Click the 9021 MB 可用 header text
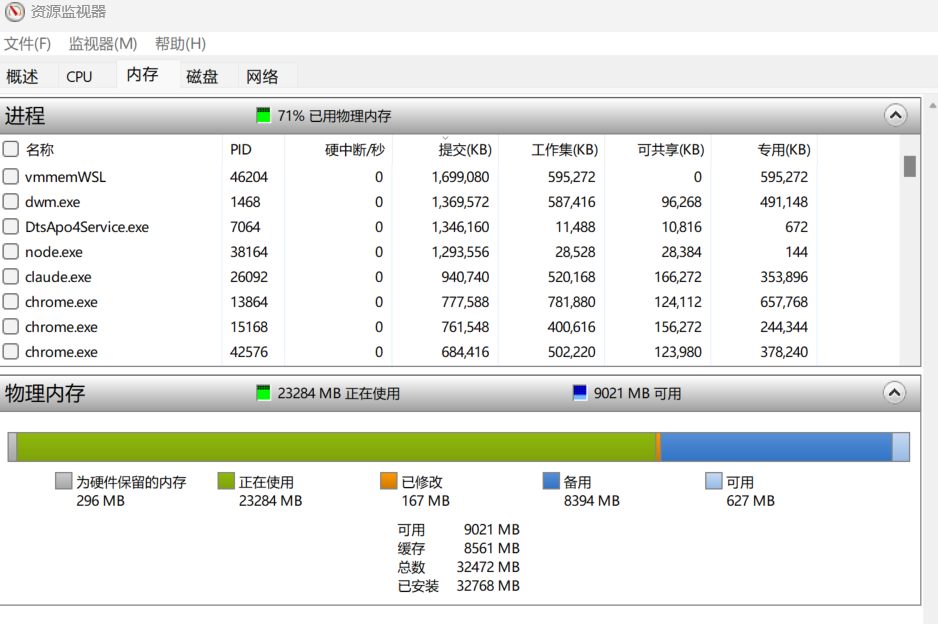The image size is (938, 624). pos(637,394)
